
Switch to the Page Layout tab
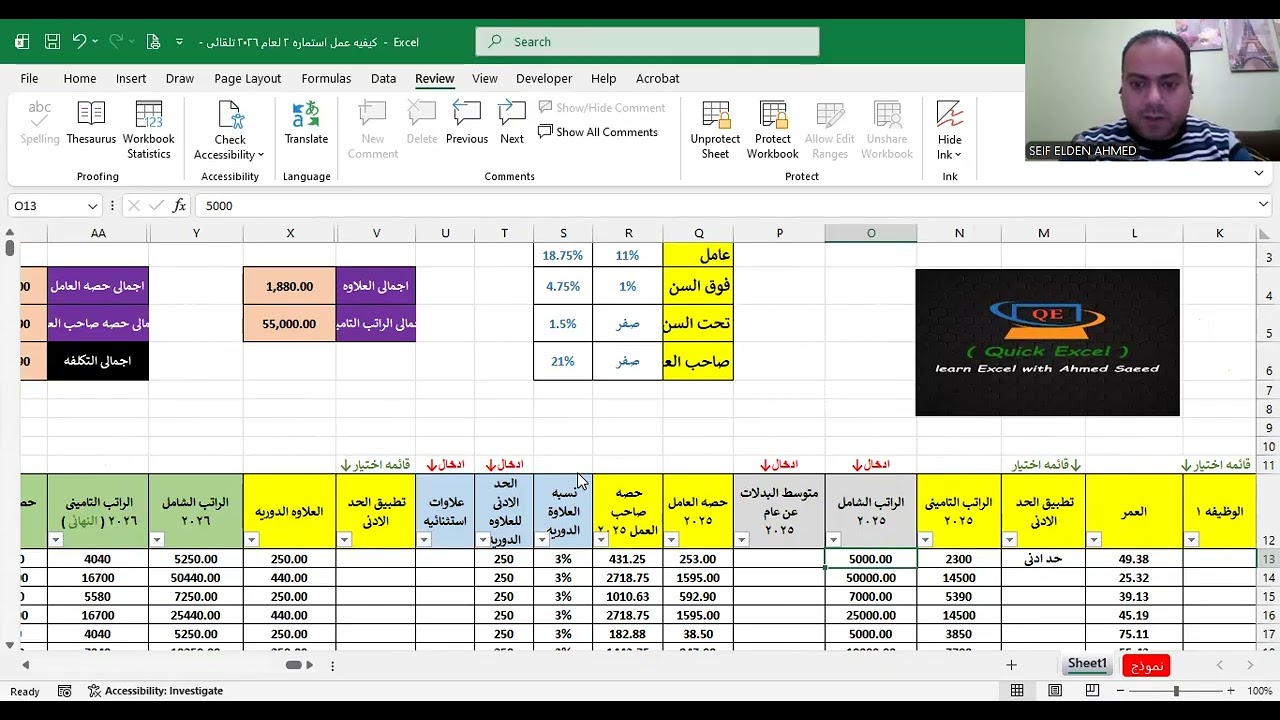coord(247,78)
